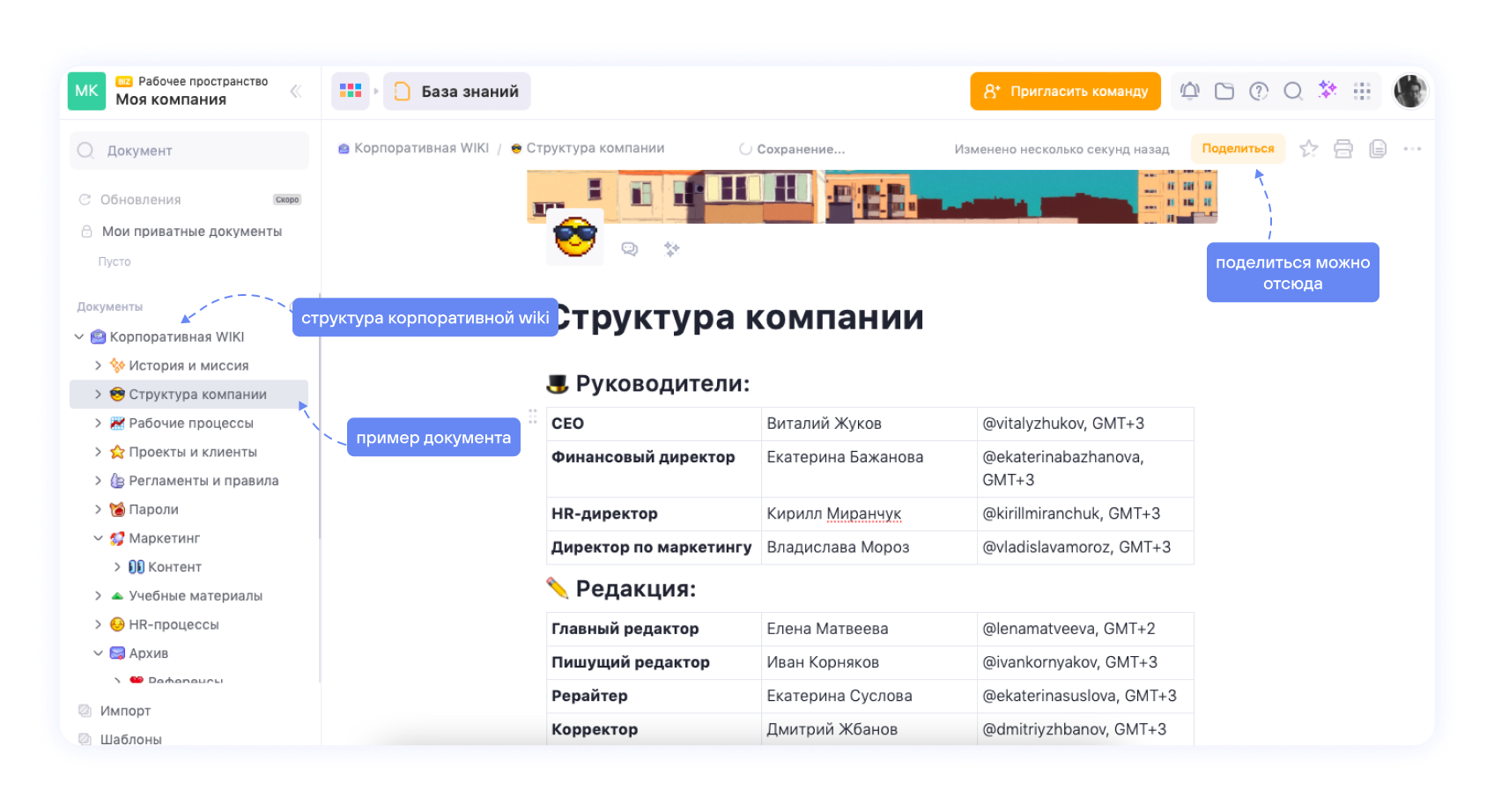The image size is (1494, 812).
Task: Open search with the magnifier icon
Action: (1293, 91)
